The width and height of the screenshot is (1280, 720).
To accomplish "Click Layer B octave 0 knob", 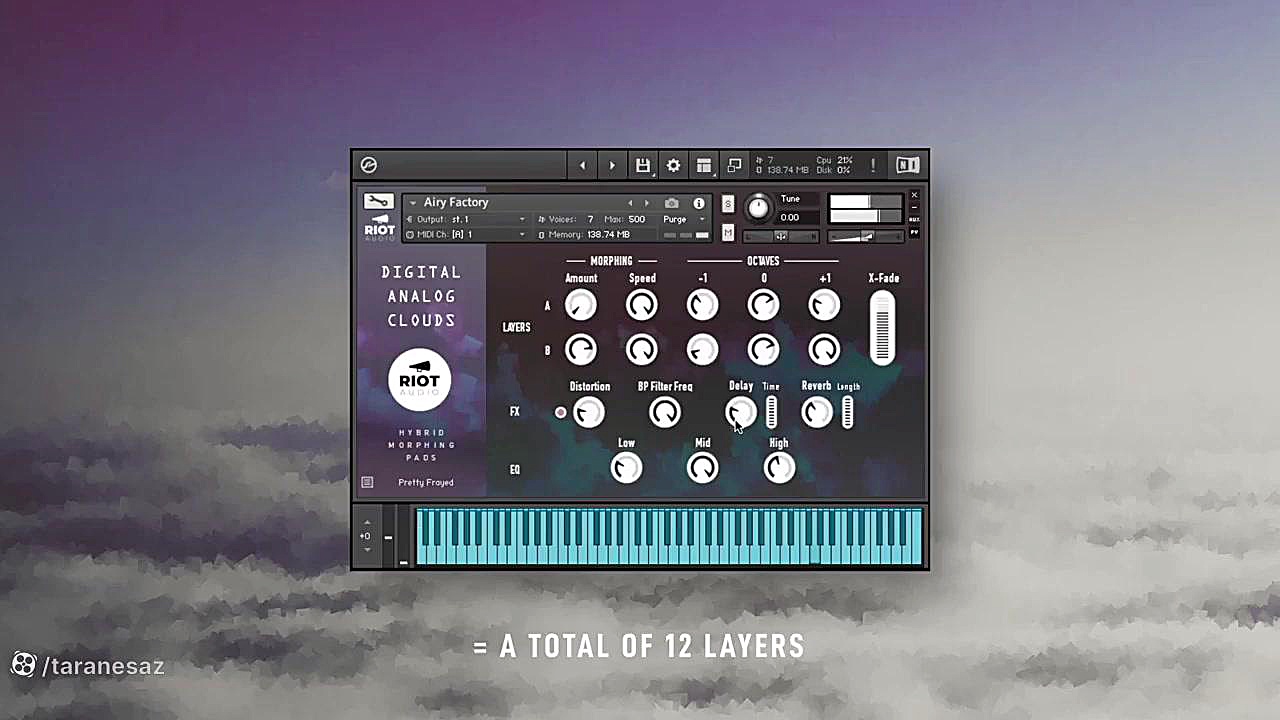I will (x=763, y=349).
